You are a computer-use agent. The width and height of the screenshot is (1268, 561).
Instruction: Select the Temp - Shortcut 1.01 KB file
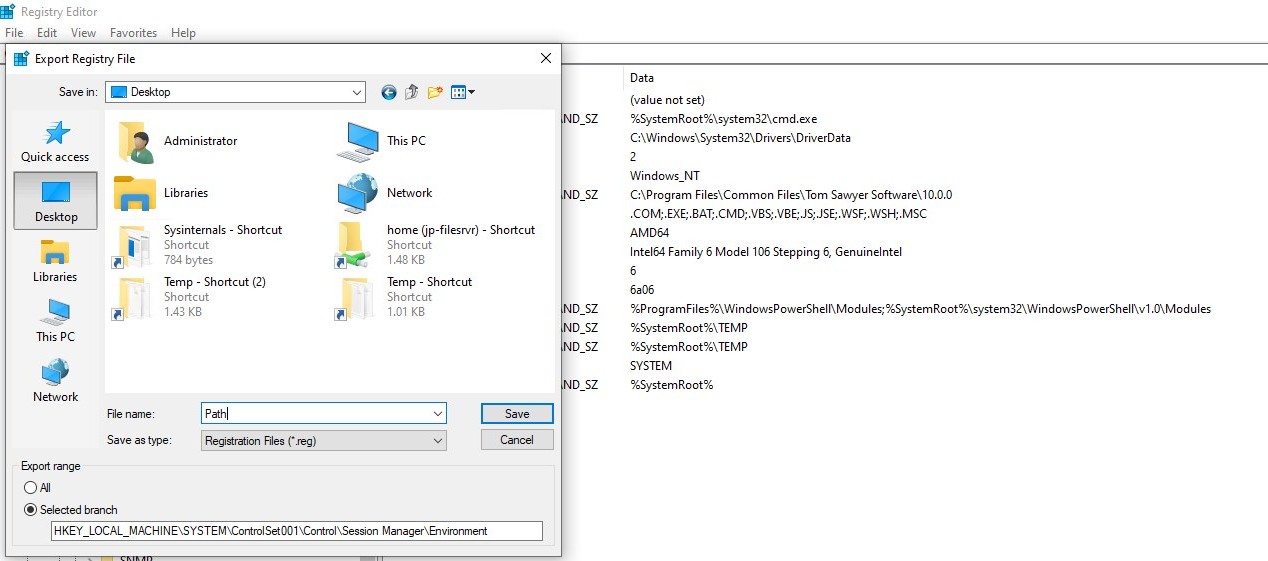[x=405, y=297]
